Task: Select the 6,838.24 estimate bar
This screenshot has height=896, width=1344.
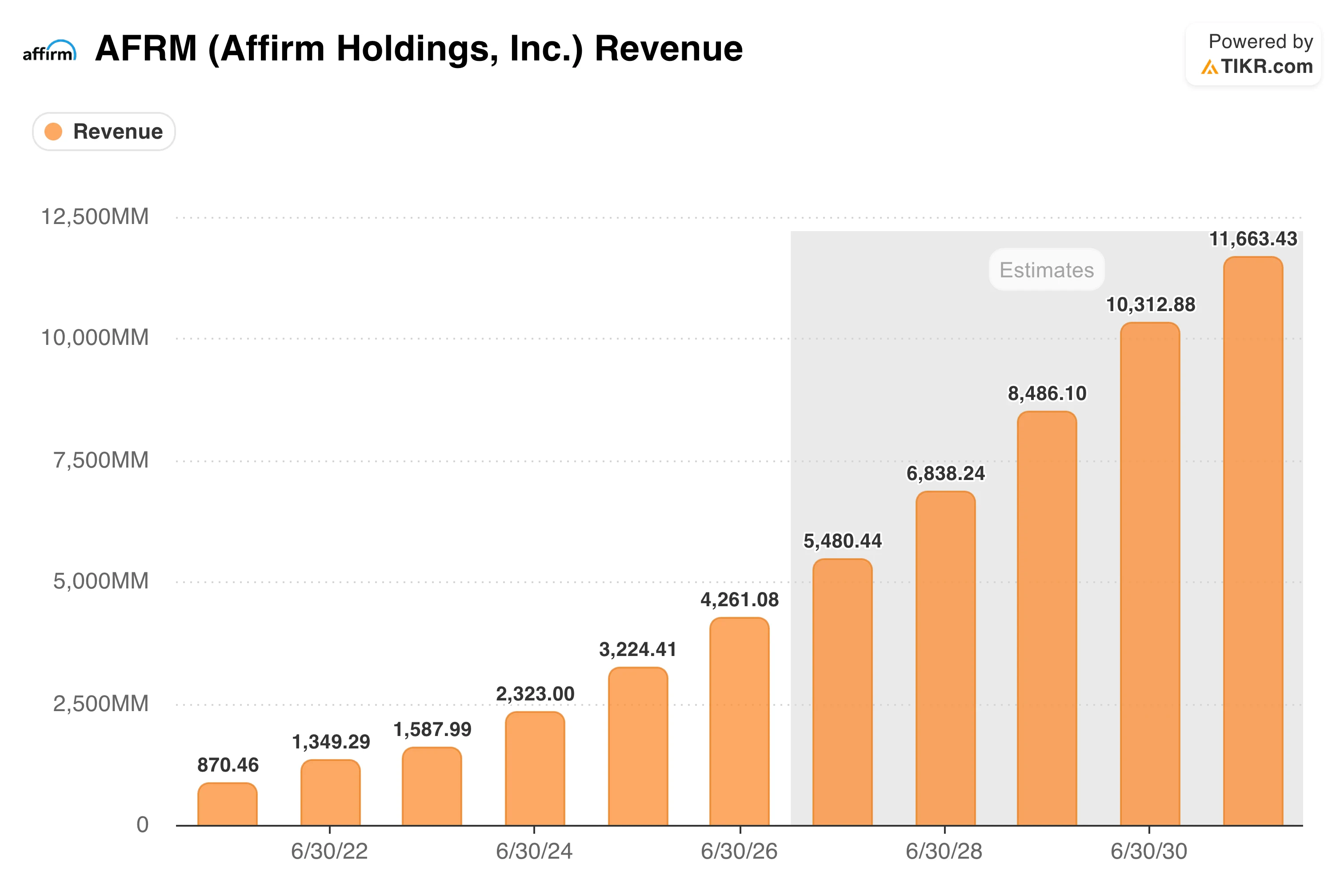Action: coord(945,658)
